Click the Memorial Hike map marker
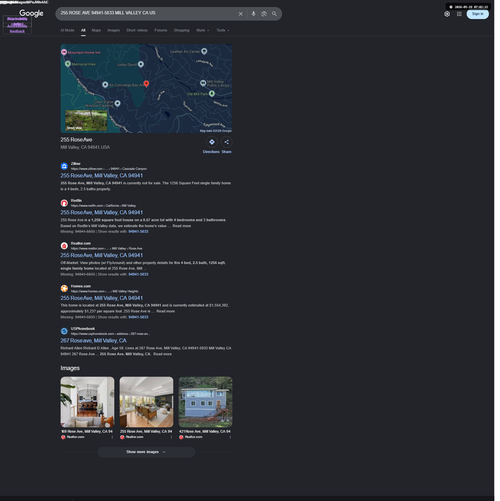The width and height of the screenshot is (500, 501). coord(68,64)
